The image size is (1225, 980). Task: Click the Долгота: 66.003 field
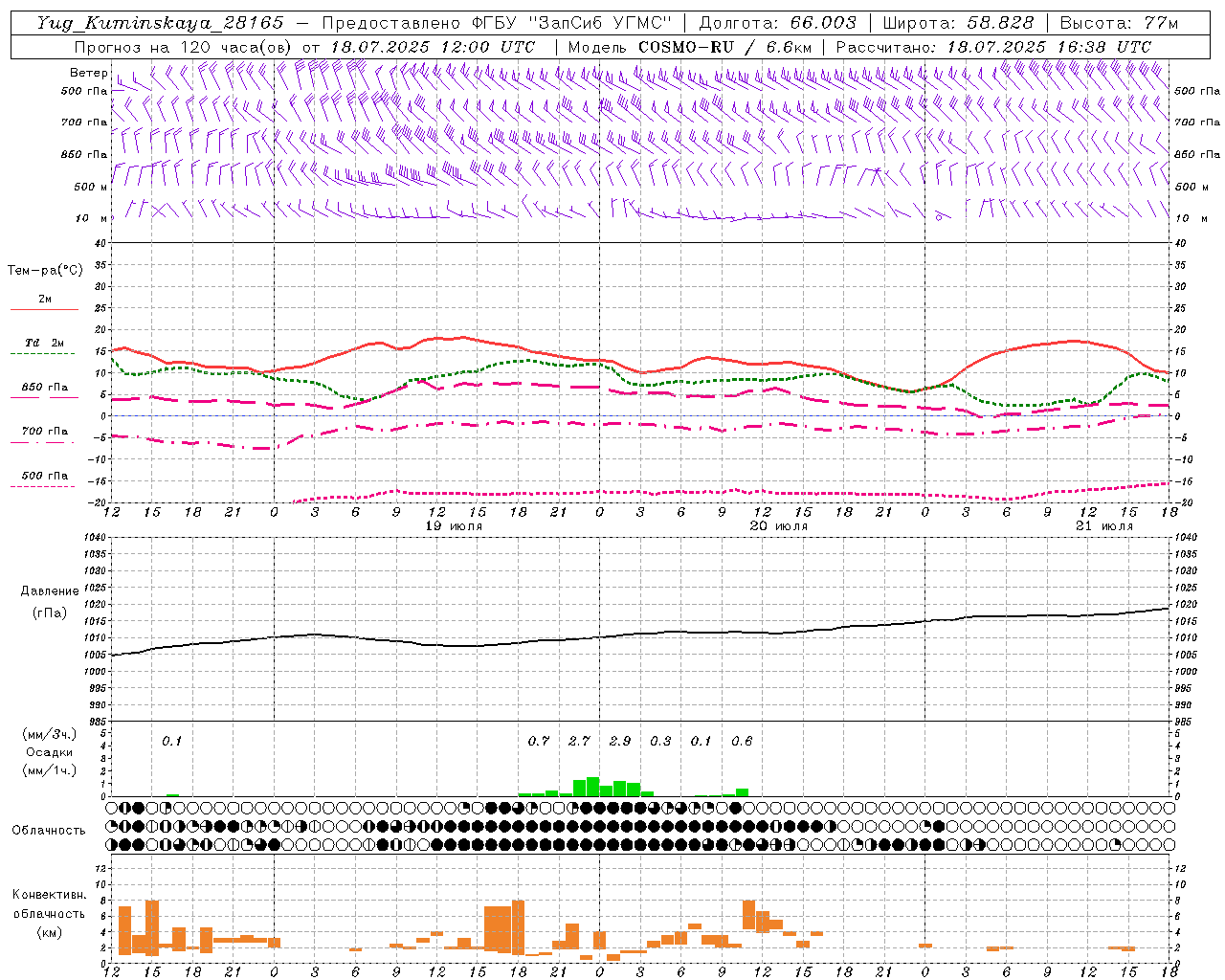point(777,23)
